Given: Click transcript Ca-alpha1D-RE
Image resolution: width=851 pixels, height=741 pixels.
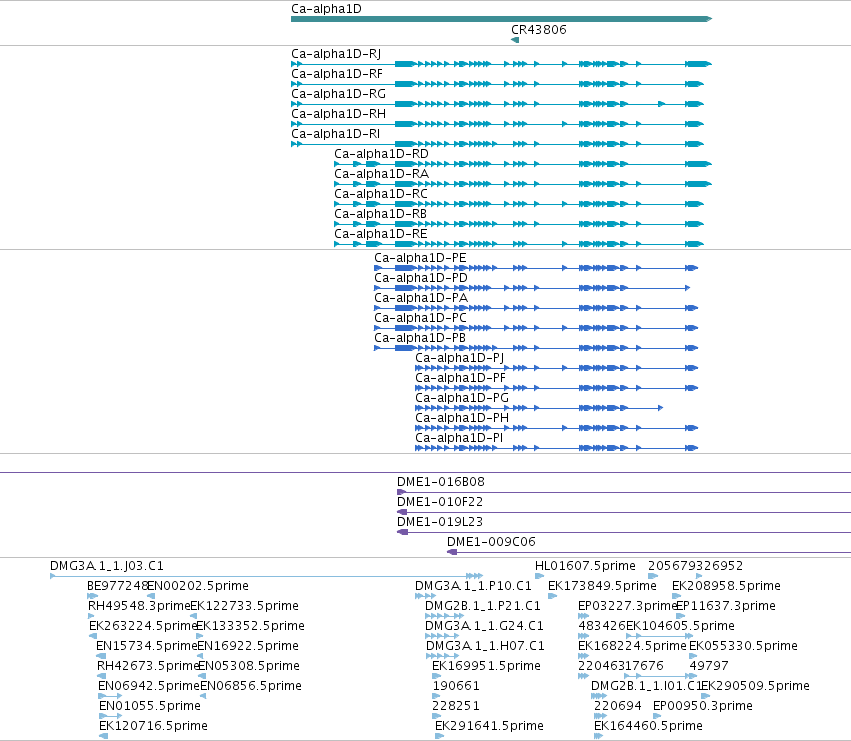Looking at the screenshot, I should [x=519, y=244].
